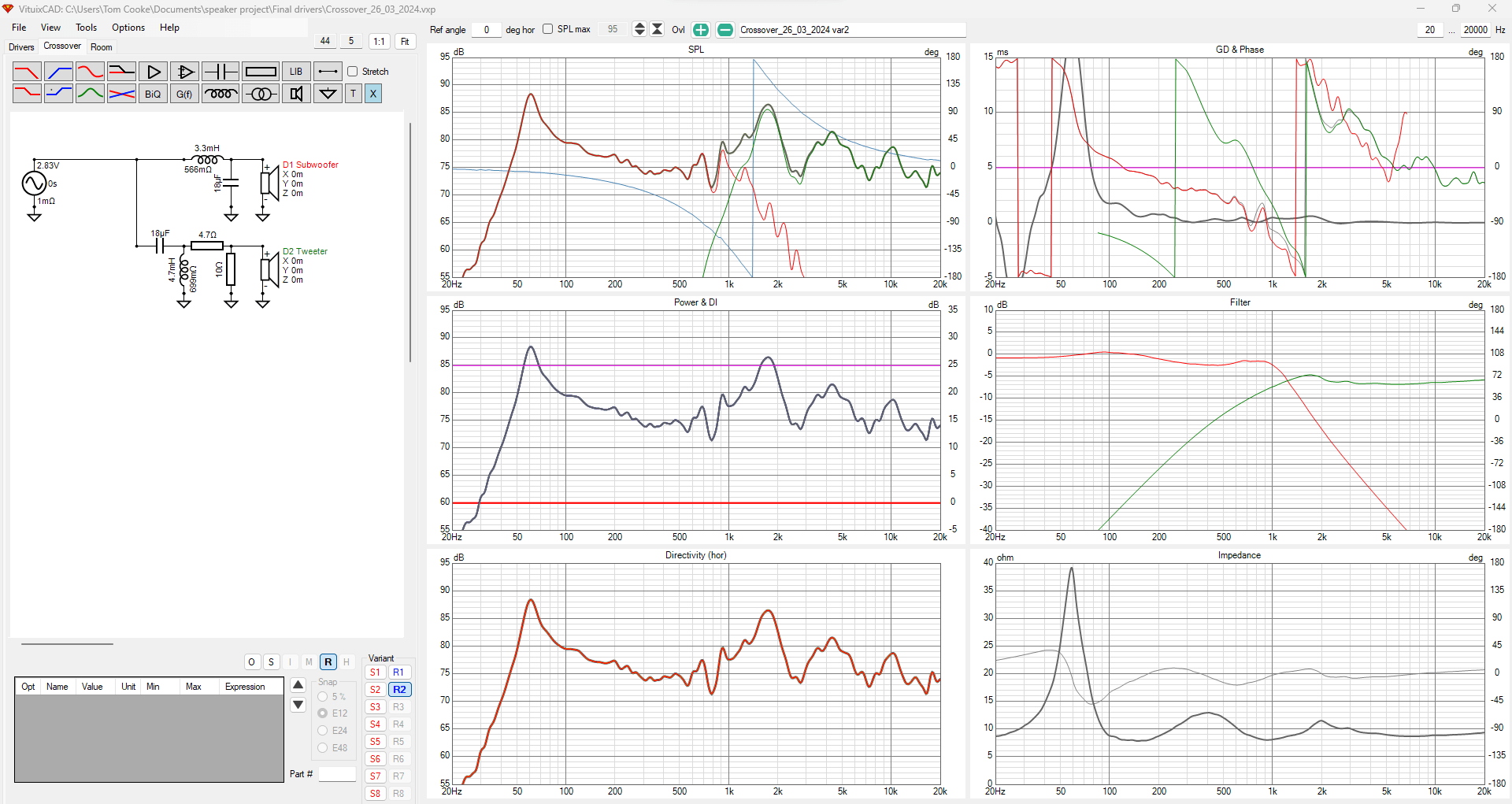Screen dimensions: 1512x804
Task: Select variant S8
Action: (x=376, y=794)
